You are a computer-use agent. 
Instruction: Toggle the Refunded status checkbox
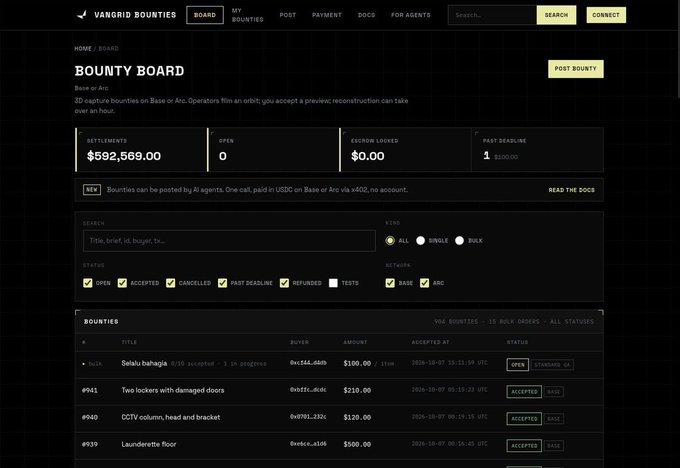tap(284, 283)
